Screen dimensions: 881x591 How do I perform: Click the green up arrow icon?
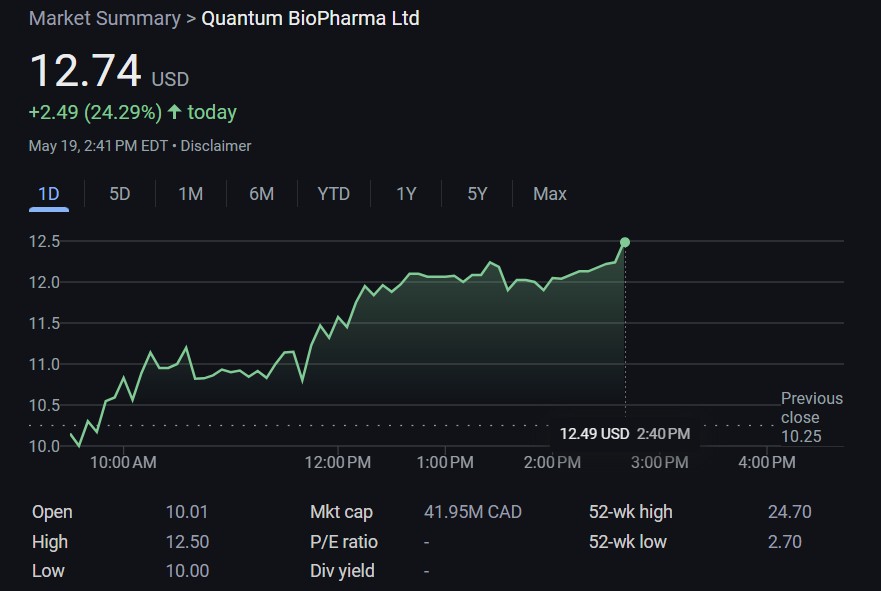coord(175,112)
